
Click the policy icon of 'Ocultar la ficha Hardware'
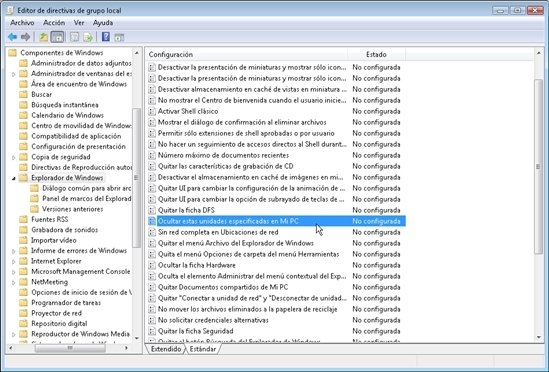pos(152,265)
